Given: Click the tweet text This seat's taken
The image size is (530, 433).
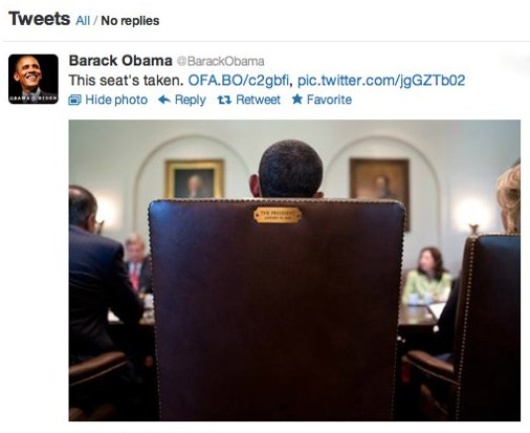Looking at the screenshot, I should (x=126, y=80).
